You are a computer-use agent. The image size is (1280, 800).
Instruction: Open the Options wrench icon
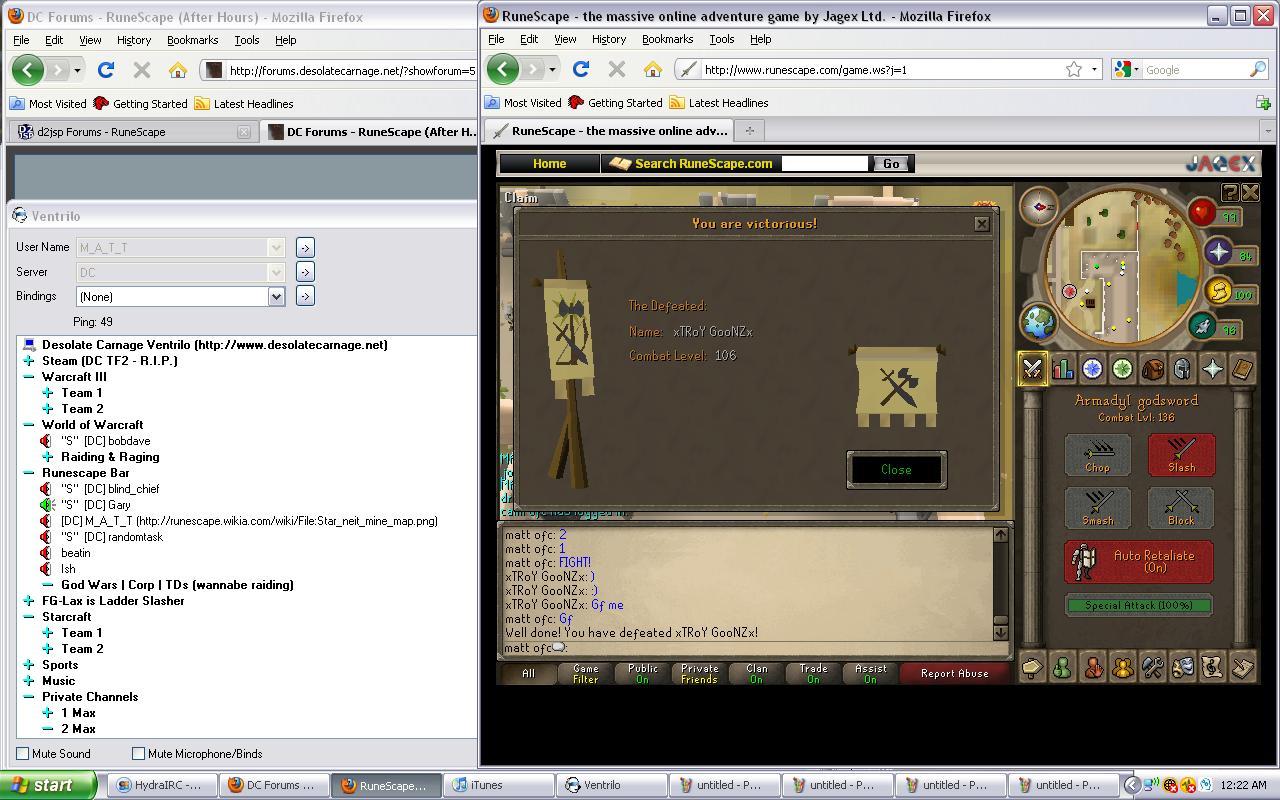pyautogui.click(x=1153, y=666)
